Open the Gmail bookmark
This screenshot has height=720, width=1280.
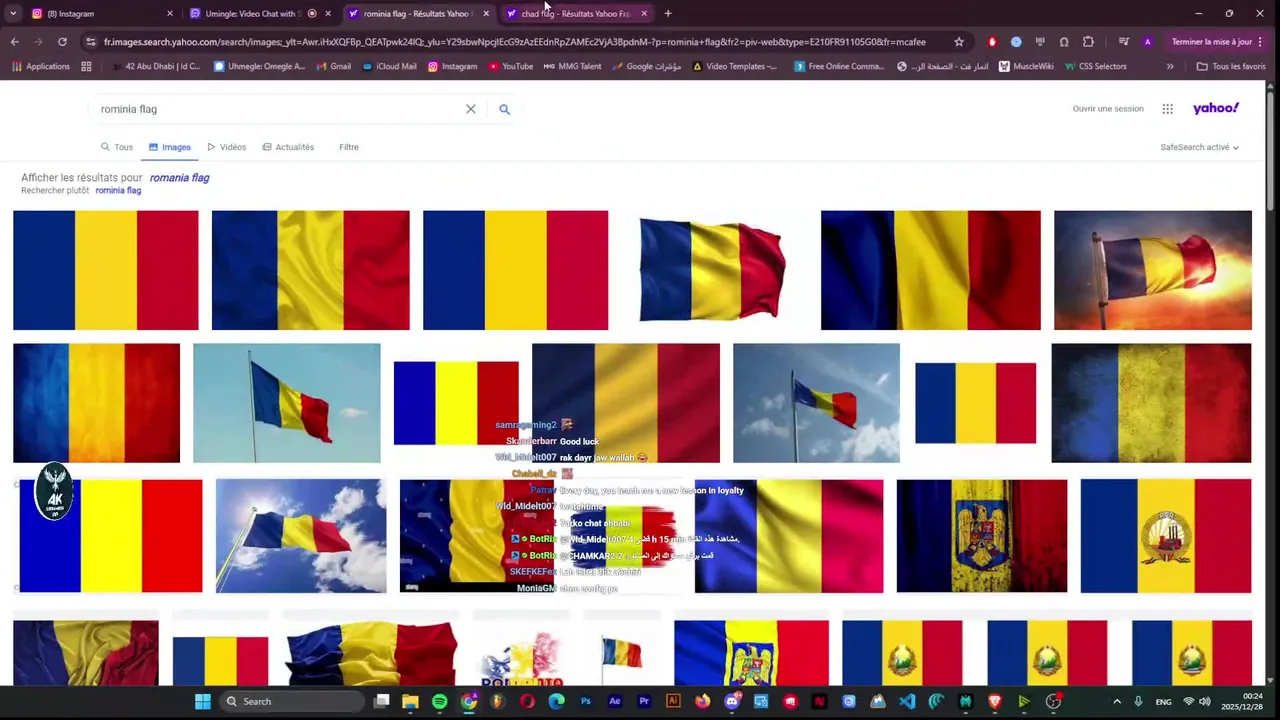[x=333, y=66]
